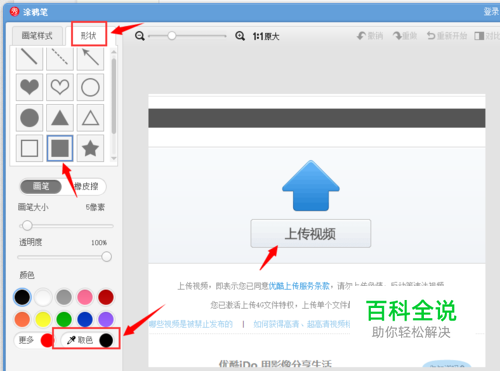Screen dimensions: 500x371
Task: Choose the hollow square shape
Action: pyautogui.click(x=29, y=148)
